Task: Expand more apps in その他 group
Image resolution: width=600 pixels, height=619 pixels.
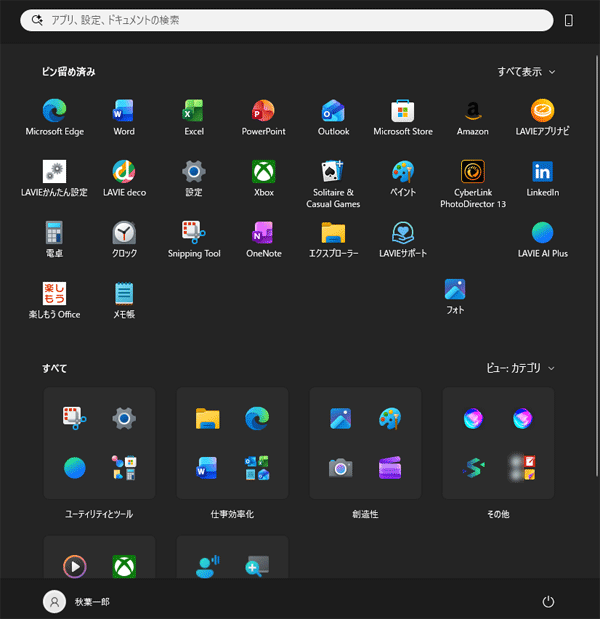Action: click(x=523, y=468)
